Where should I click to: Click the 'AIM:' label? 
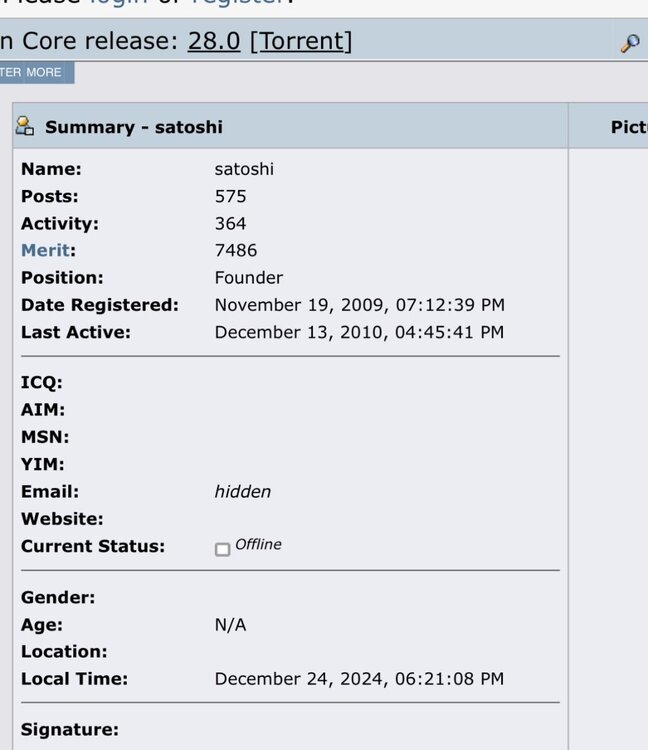43,409
